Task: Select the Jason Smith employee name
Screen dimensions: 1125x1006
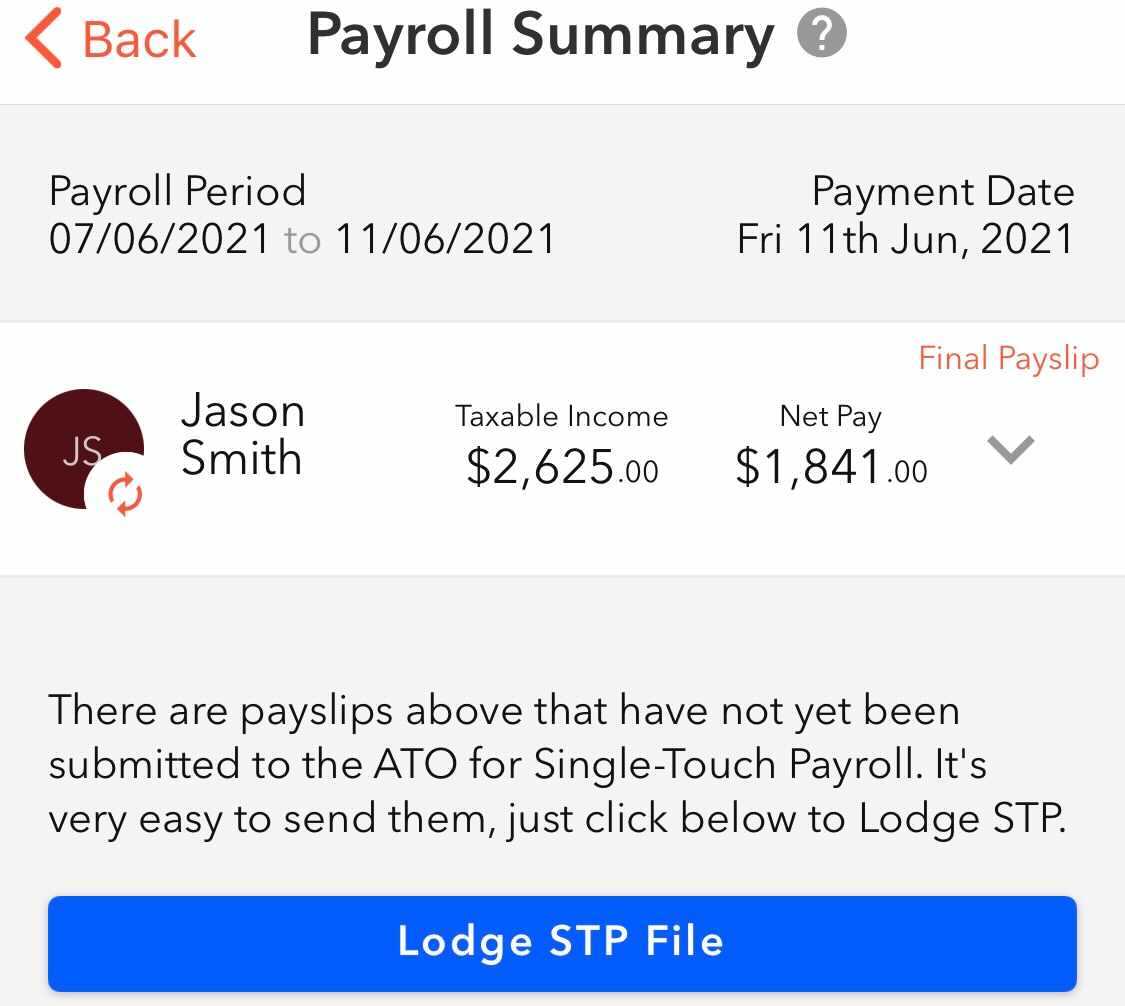Action: pyautogui.click(x=242, y=435)
